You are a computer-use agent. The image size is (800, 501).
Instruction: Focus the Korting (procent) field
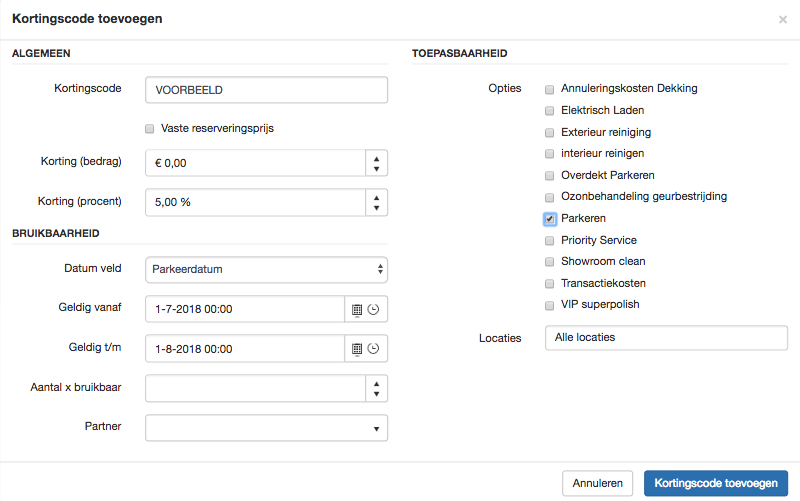[256, 203]
